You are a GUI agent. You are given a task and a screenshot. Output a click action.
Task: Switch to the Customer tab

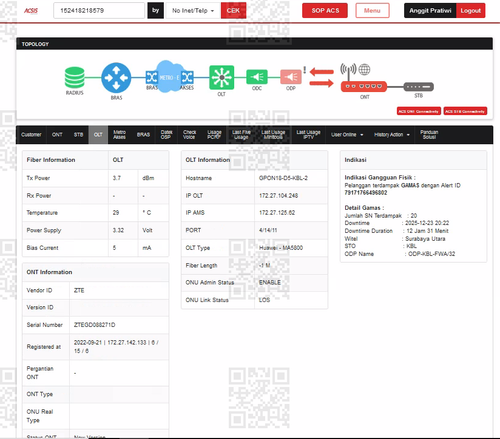coord(31,135)
